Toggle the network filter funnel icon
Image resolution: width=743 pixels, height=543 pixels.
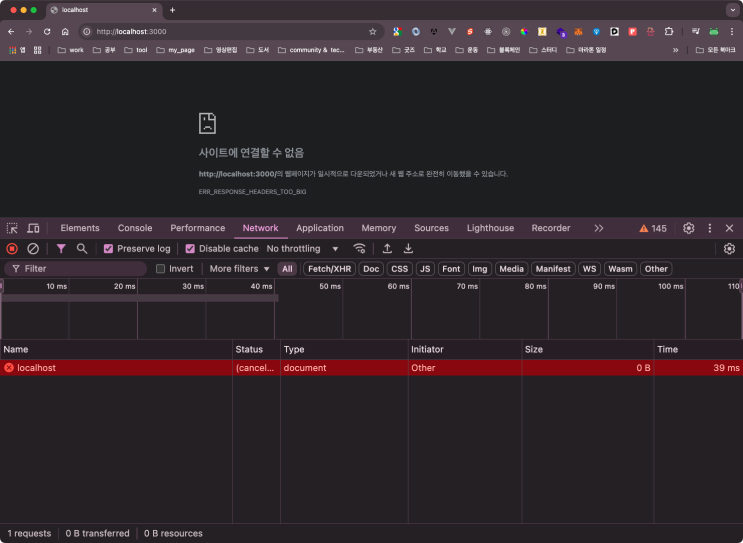[x=61, y=248]
